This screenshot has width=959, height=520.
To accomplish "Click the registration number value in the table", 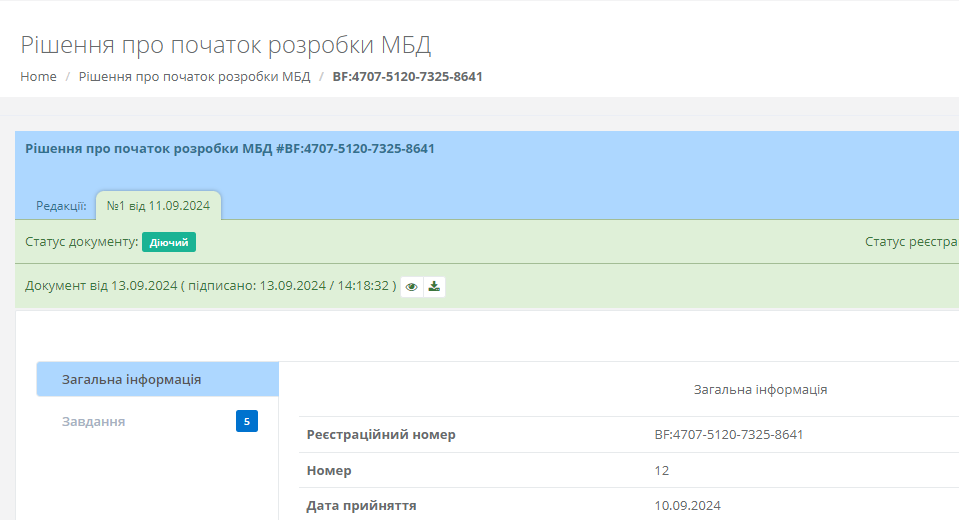I will click(x=728, y=434).
